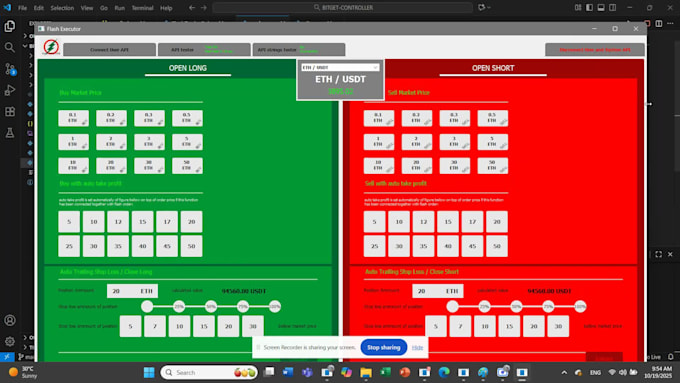Select take profit 45 in Open Short
Screen dimensions: 680x383
pos(472,246)
